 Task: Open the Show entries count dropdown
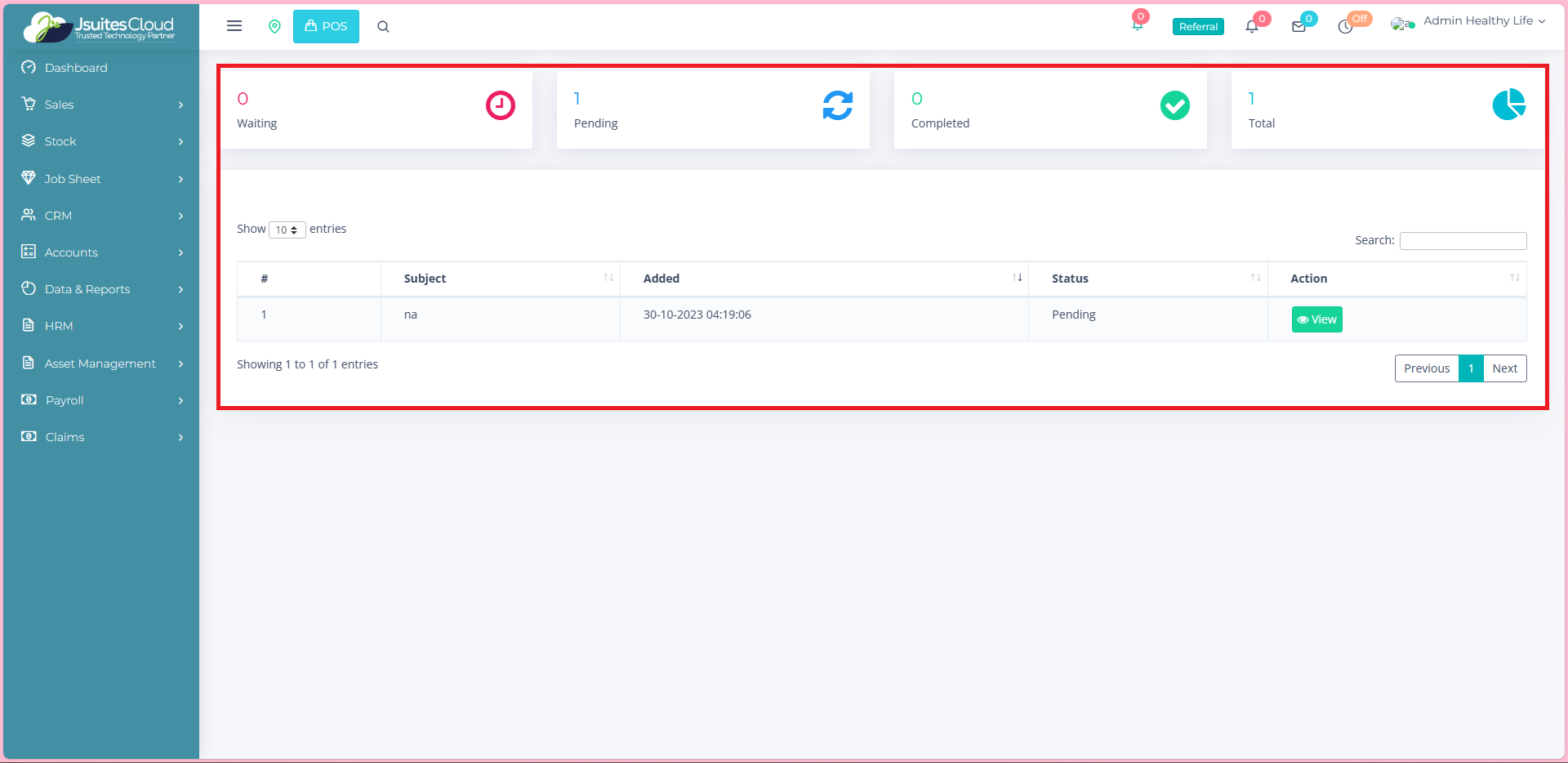pyautogui.click(x=287, y=230)
